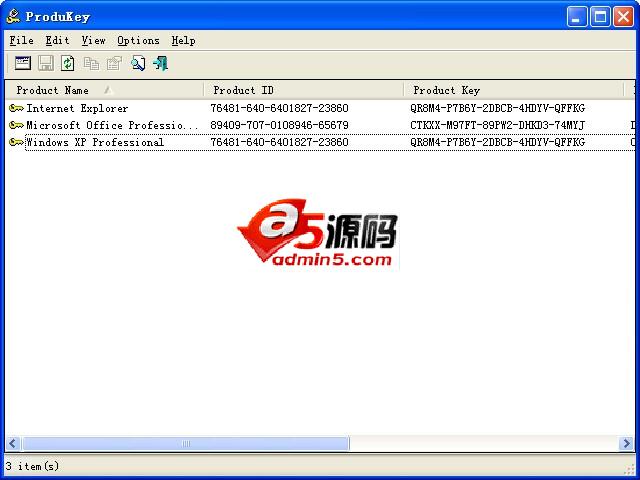This screenshot has height=480, width=640.
Task: Open the Edit menu
Action: tap(57, 40)
